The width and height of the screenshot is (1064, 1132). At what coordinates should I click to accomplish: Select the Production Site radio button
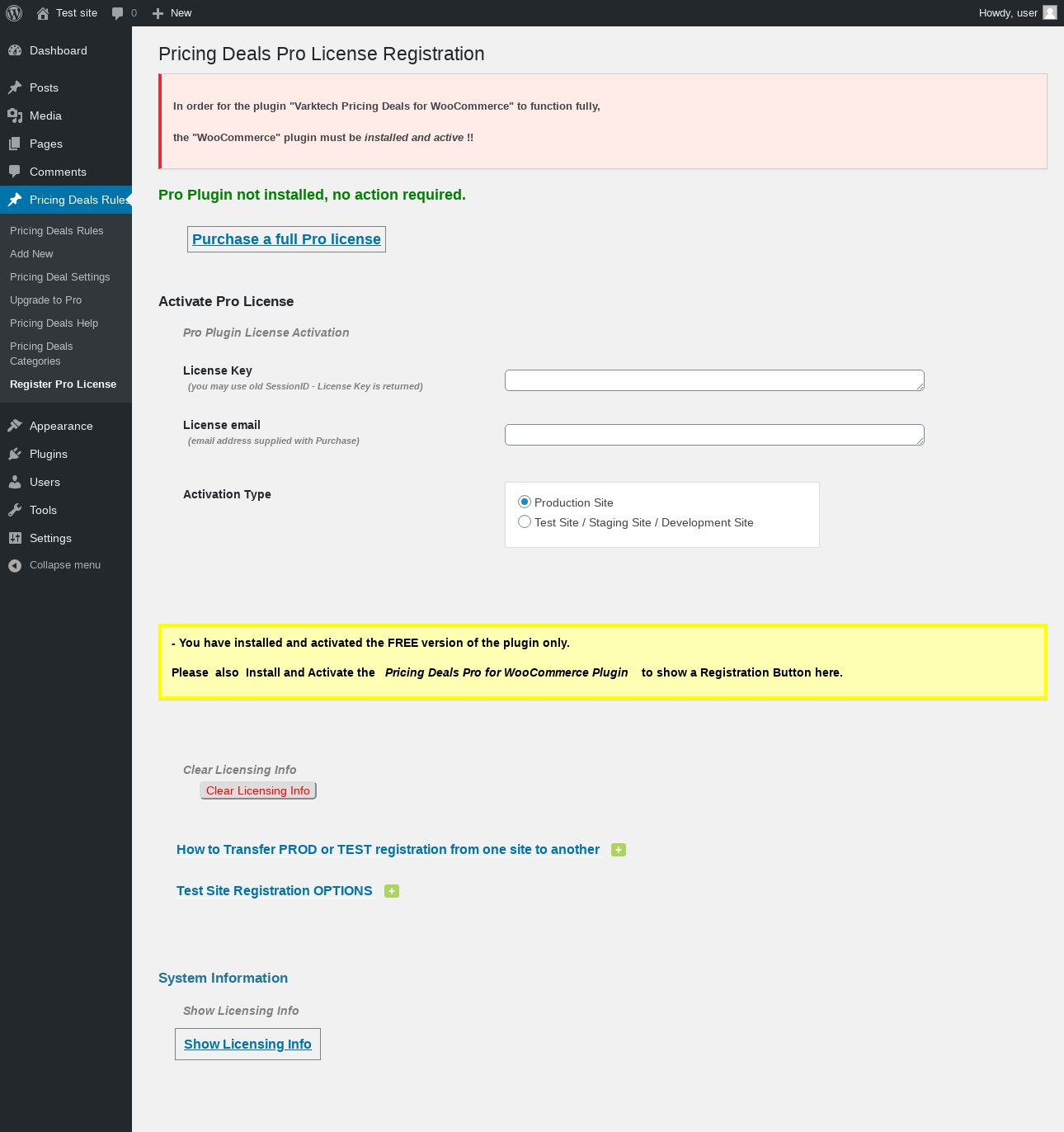525,502
